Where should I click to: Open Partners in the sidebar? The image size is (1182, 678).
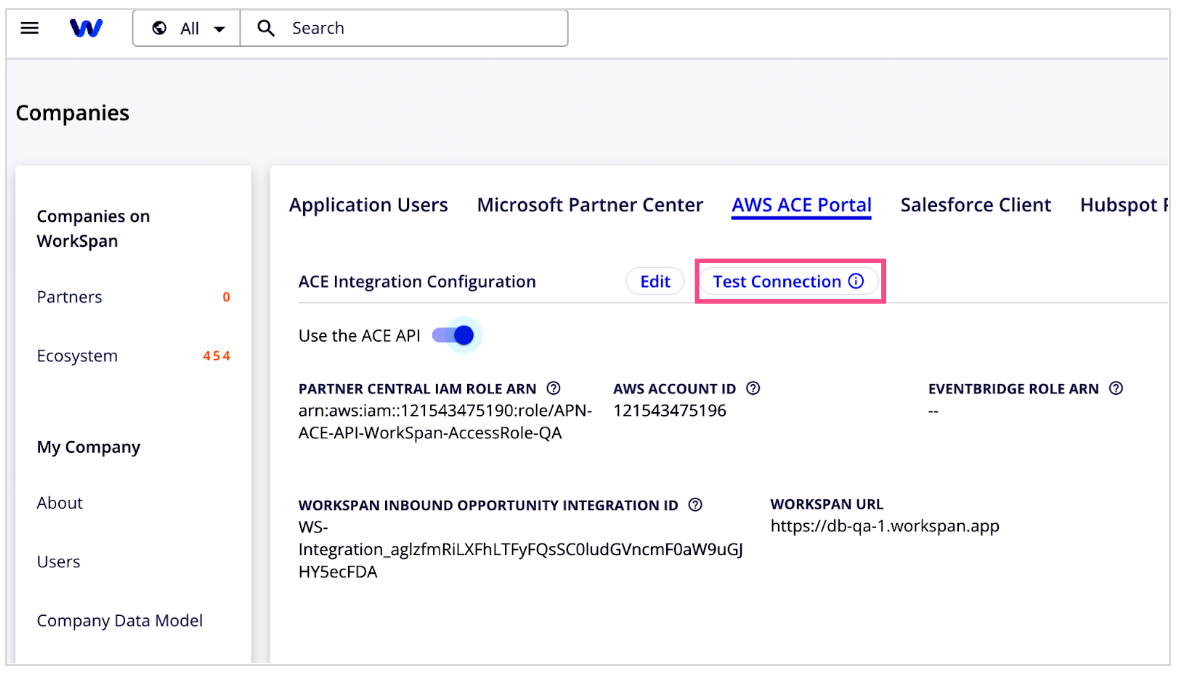pos(69,297)
